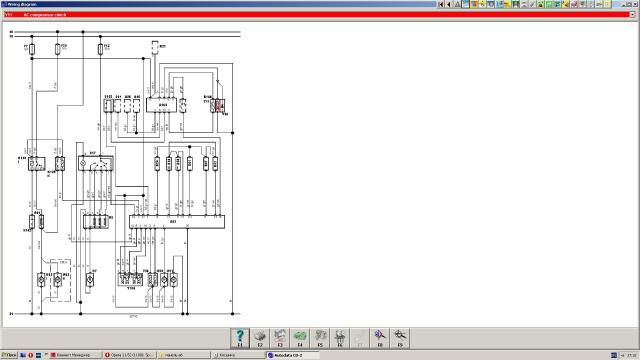640x360 pixels.
Task: Open help with the F1 question mark button
Action: 240,338
